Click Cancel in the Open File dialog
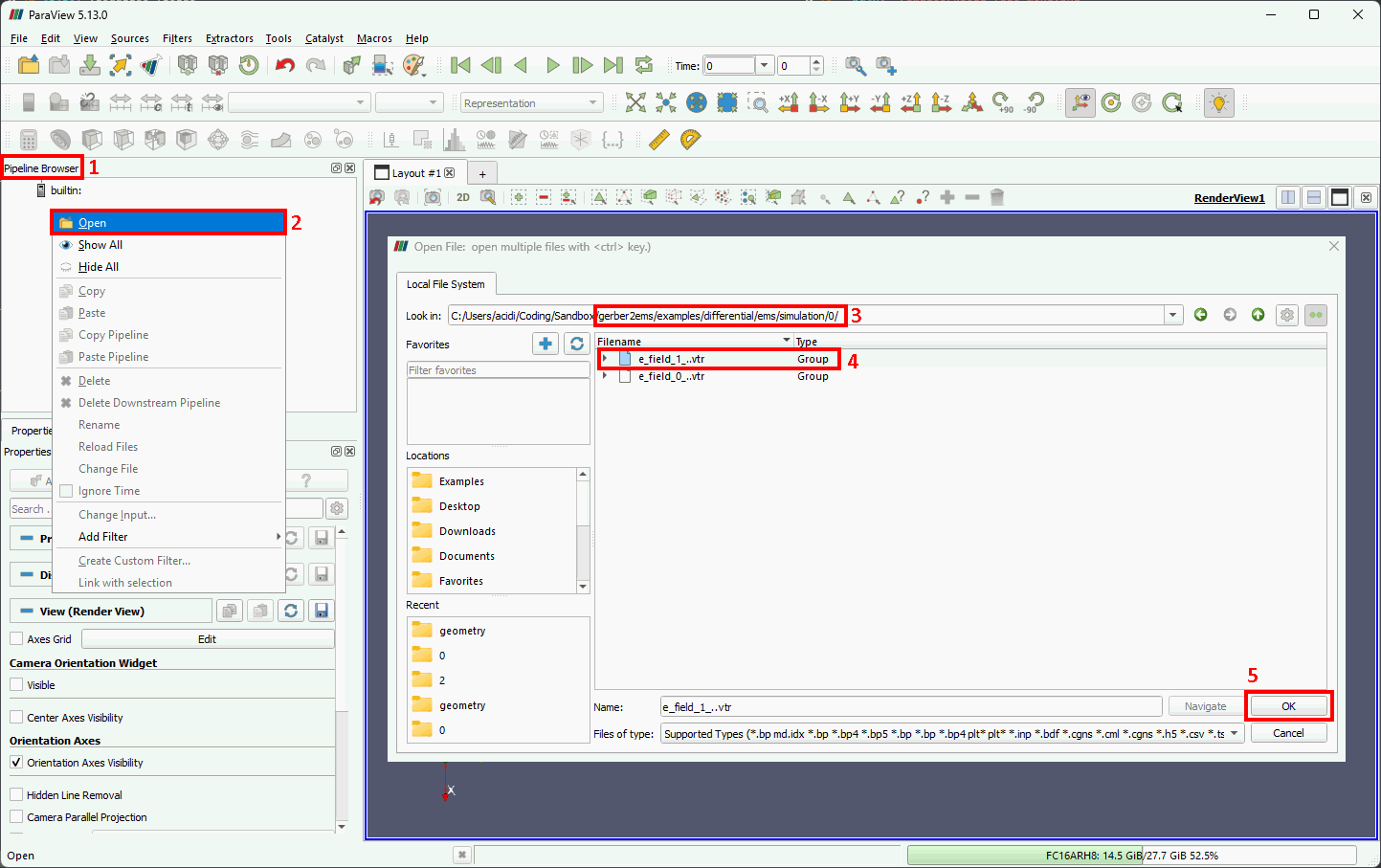Viewport: 1381px width, 868px height. 1288,733
